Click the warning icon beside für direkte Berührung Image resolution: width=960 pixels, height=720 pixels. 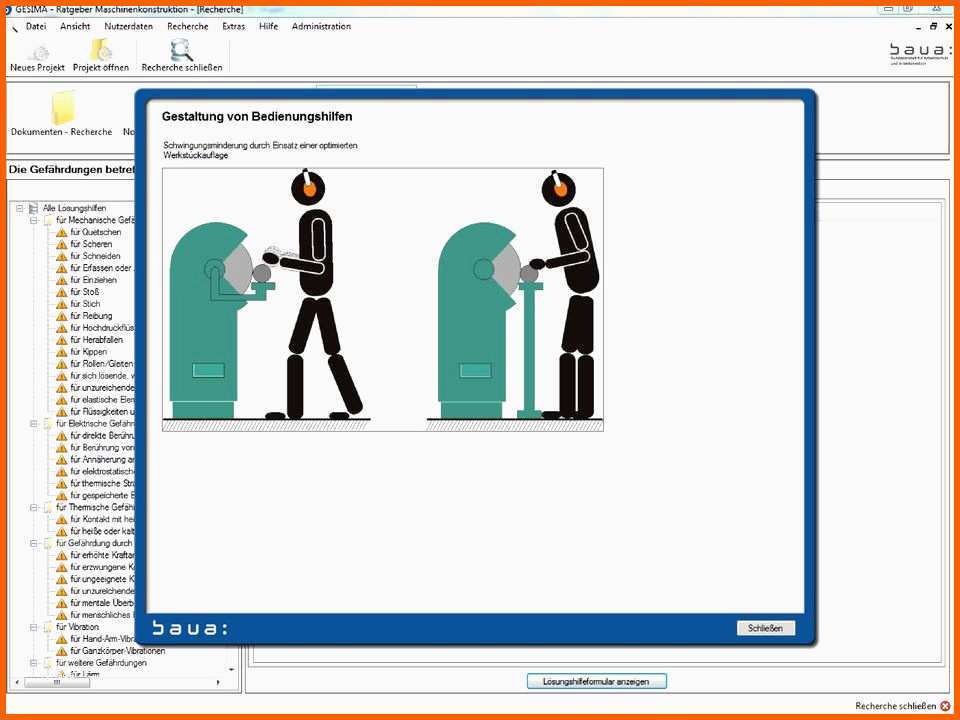62,436
